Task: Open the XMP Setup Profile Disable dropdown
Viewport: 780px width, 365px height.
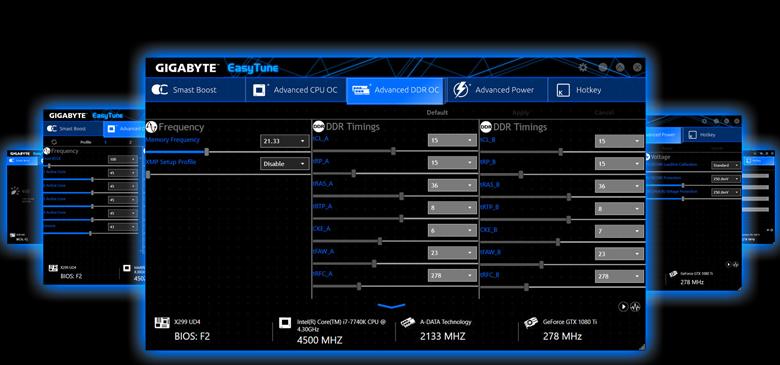Action: [285, 164]
